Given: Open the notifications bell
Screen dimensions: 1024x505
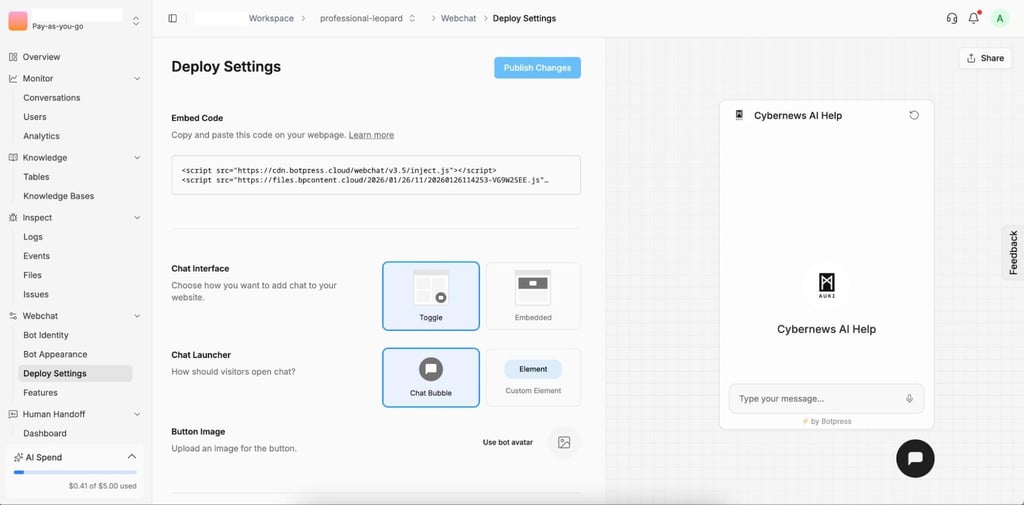Looking at the screenshot, I should coord(974,18).
